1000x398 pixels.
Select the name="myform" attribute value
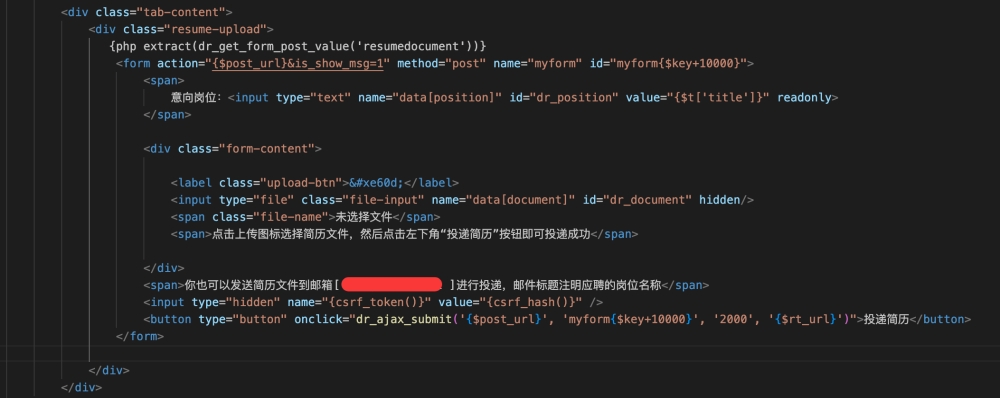(556, 63)
